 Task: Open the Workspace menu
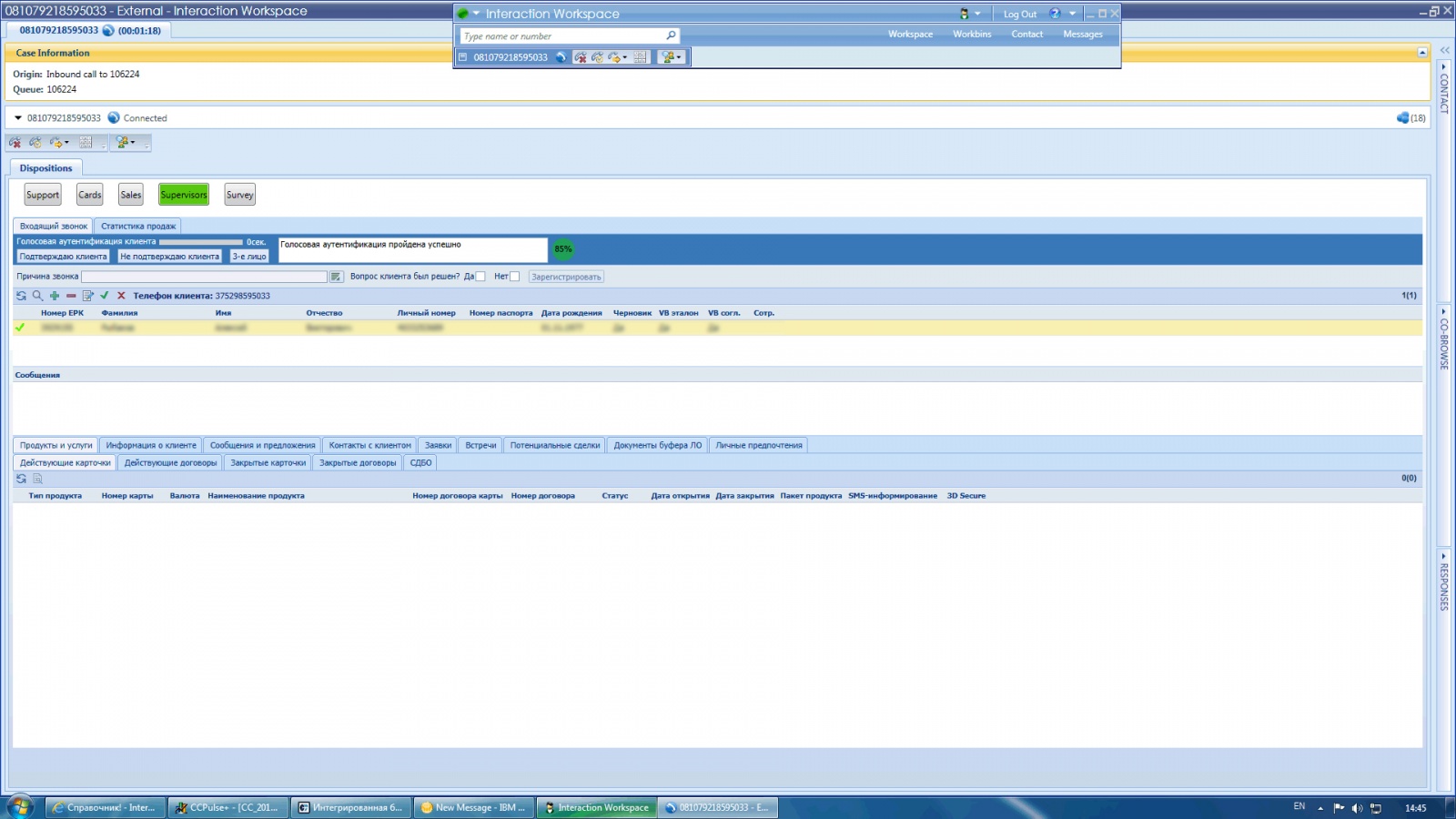click(x=911, y=35)
